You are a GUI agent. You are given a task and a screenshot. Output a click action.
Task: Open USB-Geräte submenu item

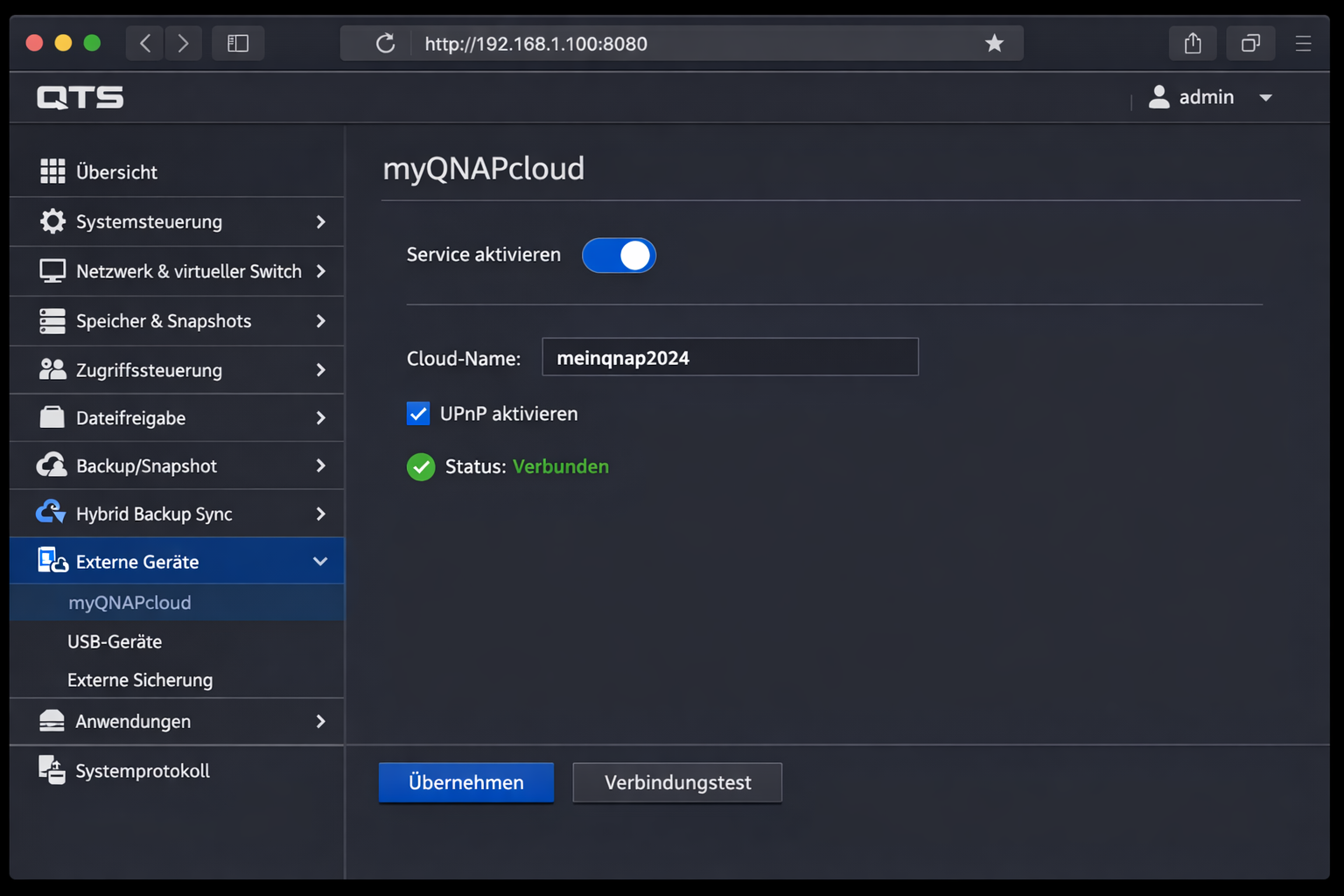click(x=177, y=641)
